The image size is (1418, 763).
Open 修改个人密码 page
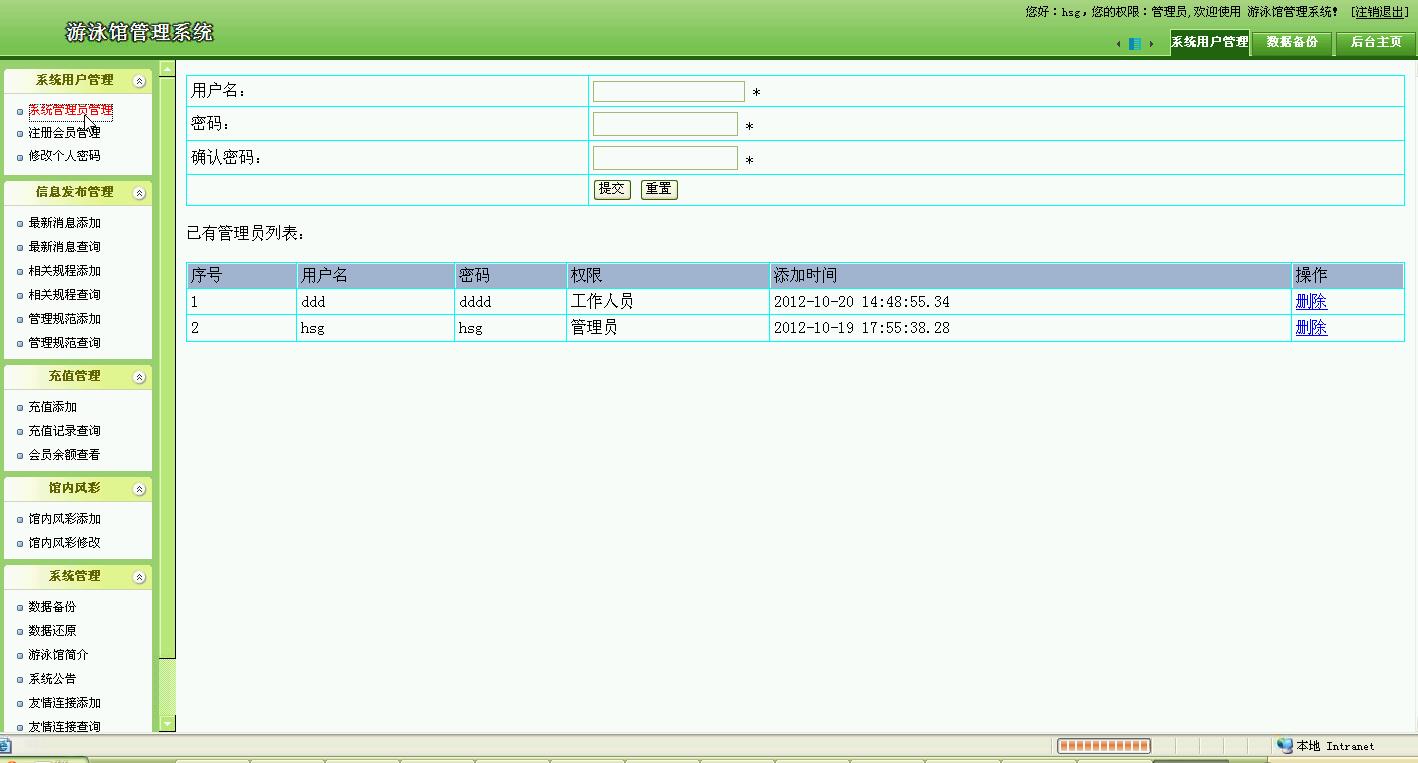point(64,156)
